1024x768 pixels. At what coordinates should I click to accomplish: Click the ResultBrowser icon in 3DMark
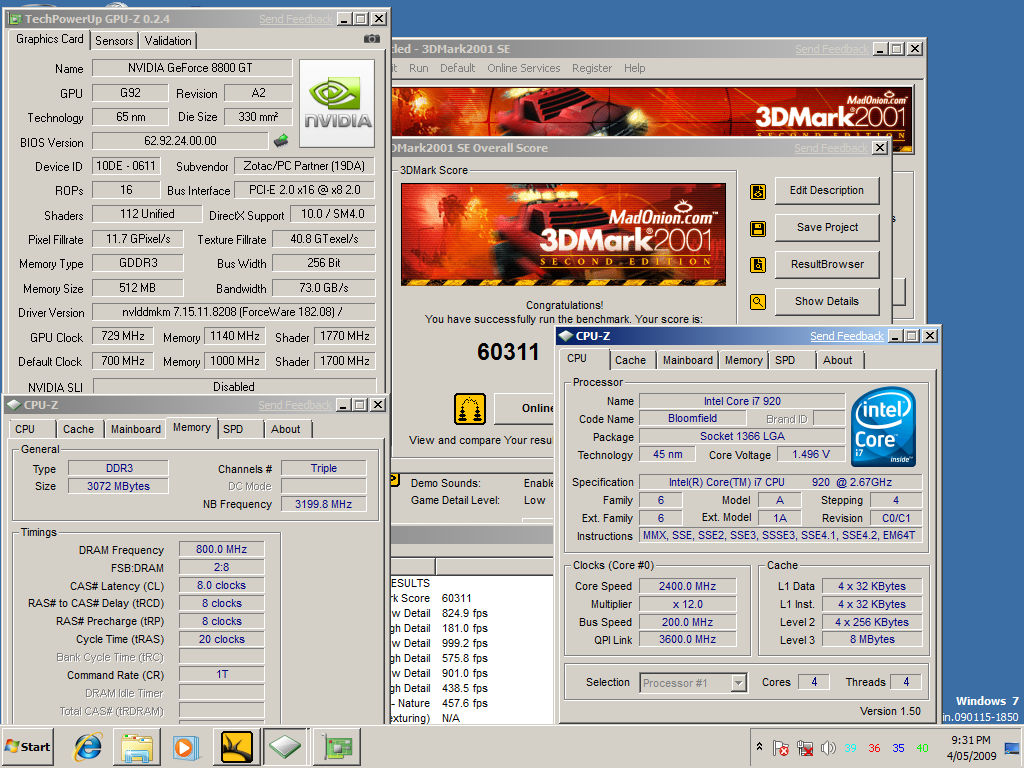tap(758, 264)
